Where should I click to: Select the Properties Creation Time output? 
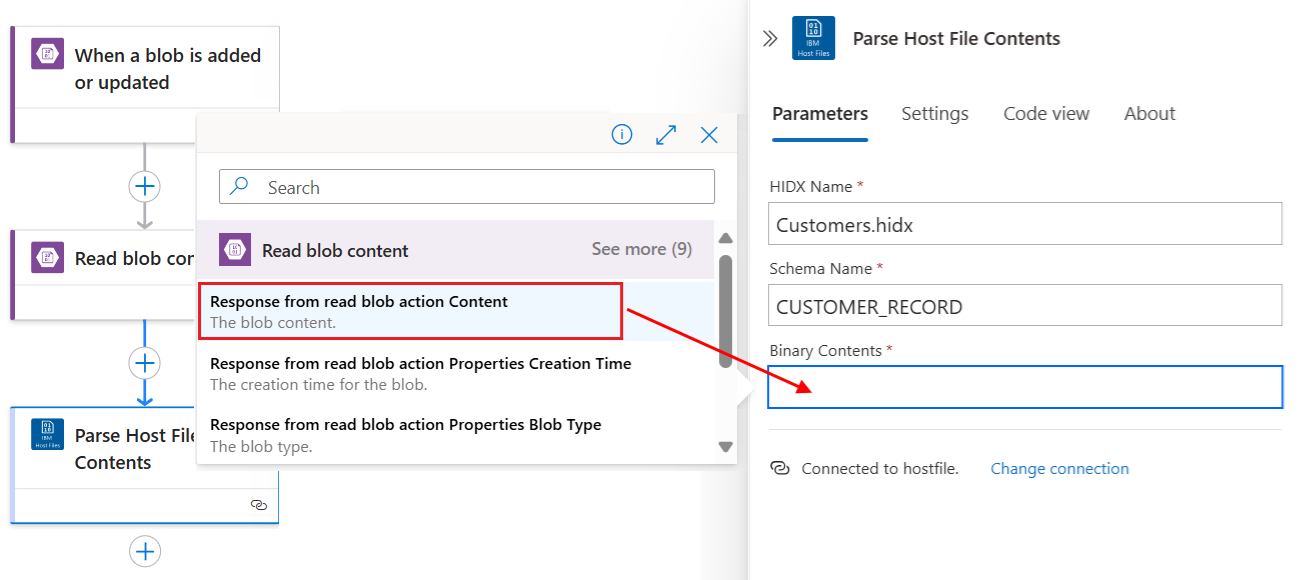(x=456, y=373)
